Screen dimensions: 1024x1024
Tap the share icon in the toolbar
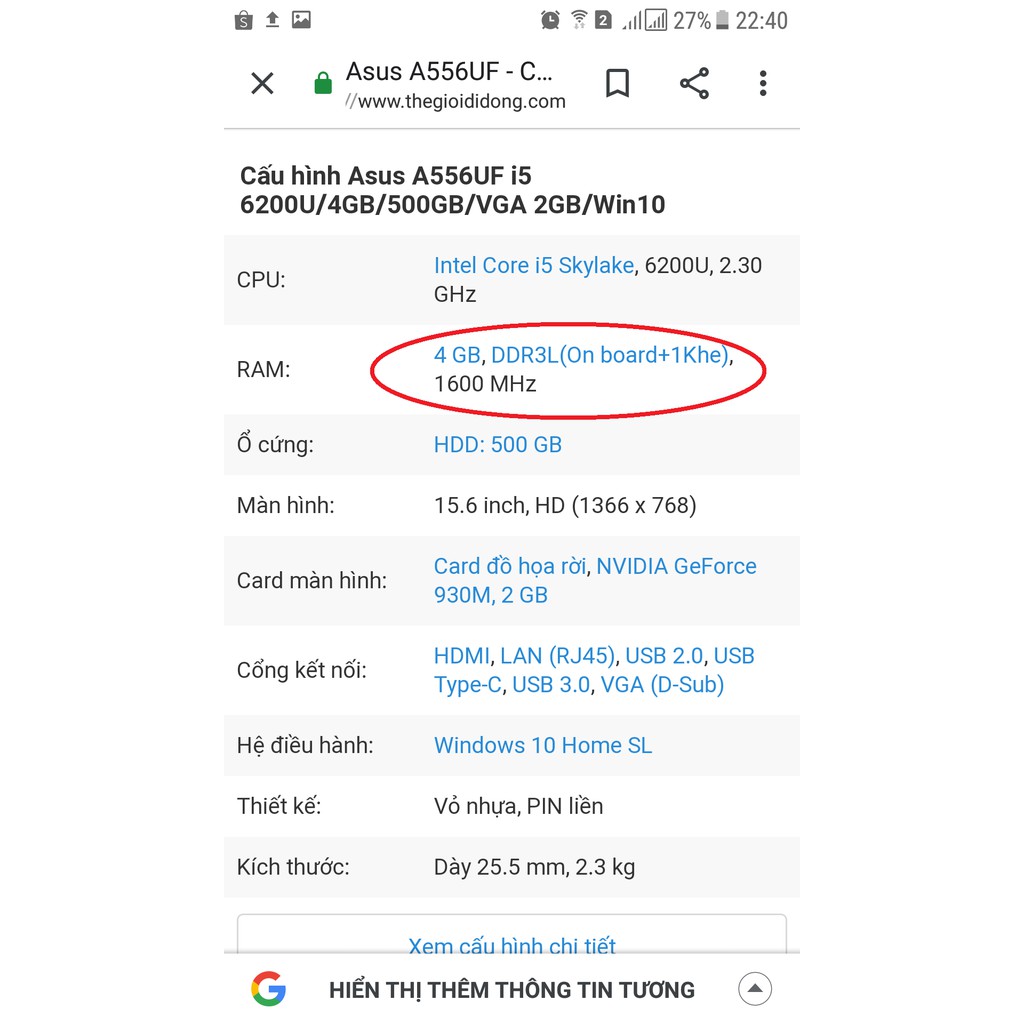[x=694, y=84]
